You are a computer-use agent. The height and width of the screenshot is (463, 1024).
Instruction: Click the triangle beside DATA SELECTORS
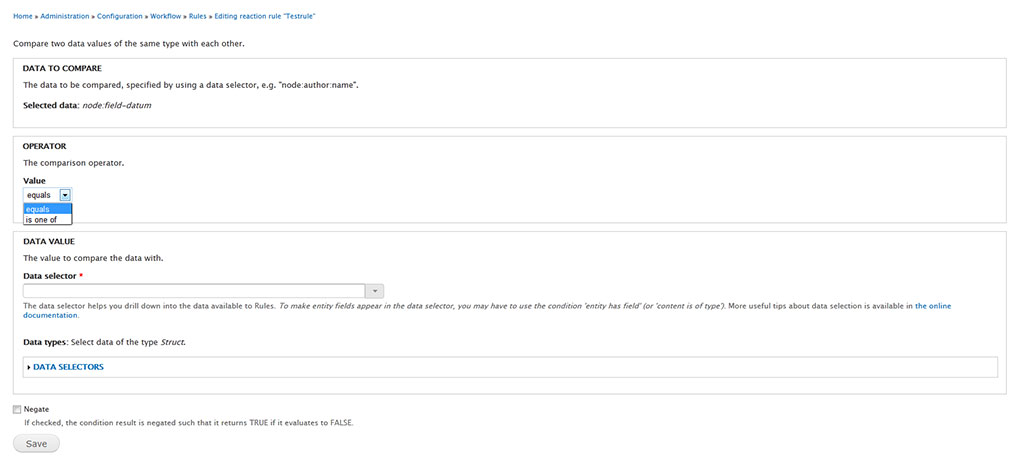click(x=28, y=367)
